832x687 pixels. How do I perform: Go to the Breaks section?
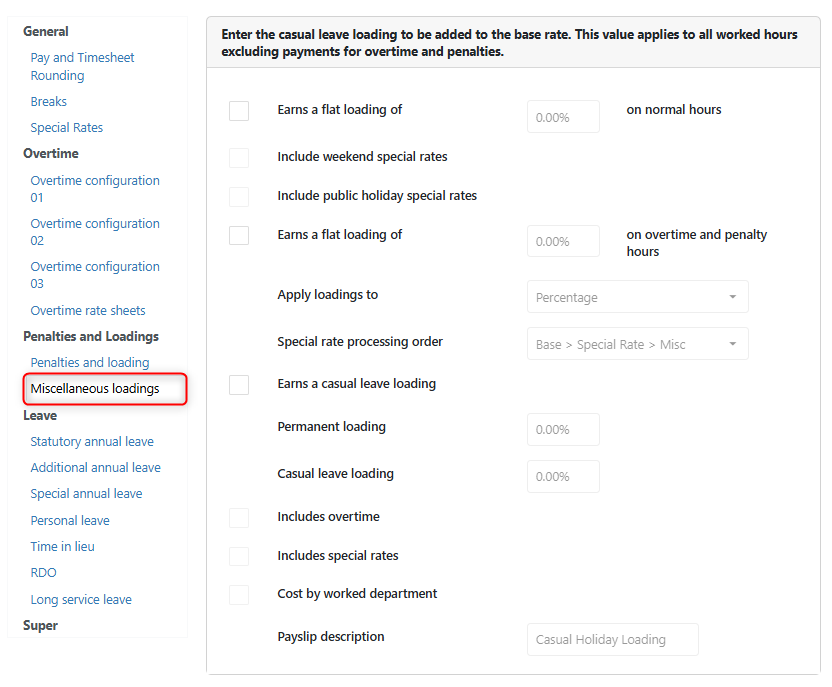(49, 101)
